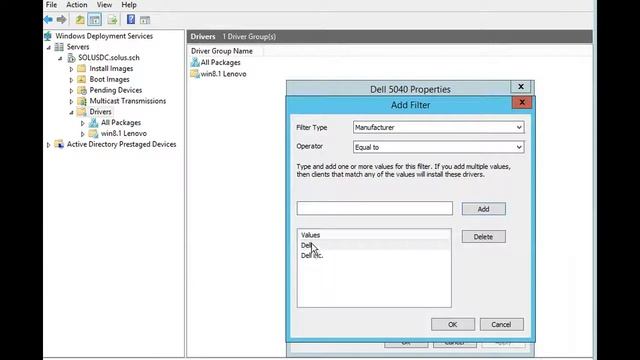Click the Forward arrow toolbar icon
This screenshot has height=360, width=640.
61,19
